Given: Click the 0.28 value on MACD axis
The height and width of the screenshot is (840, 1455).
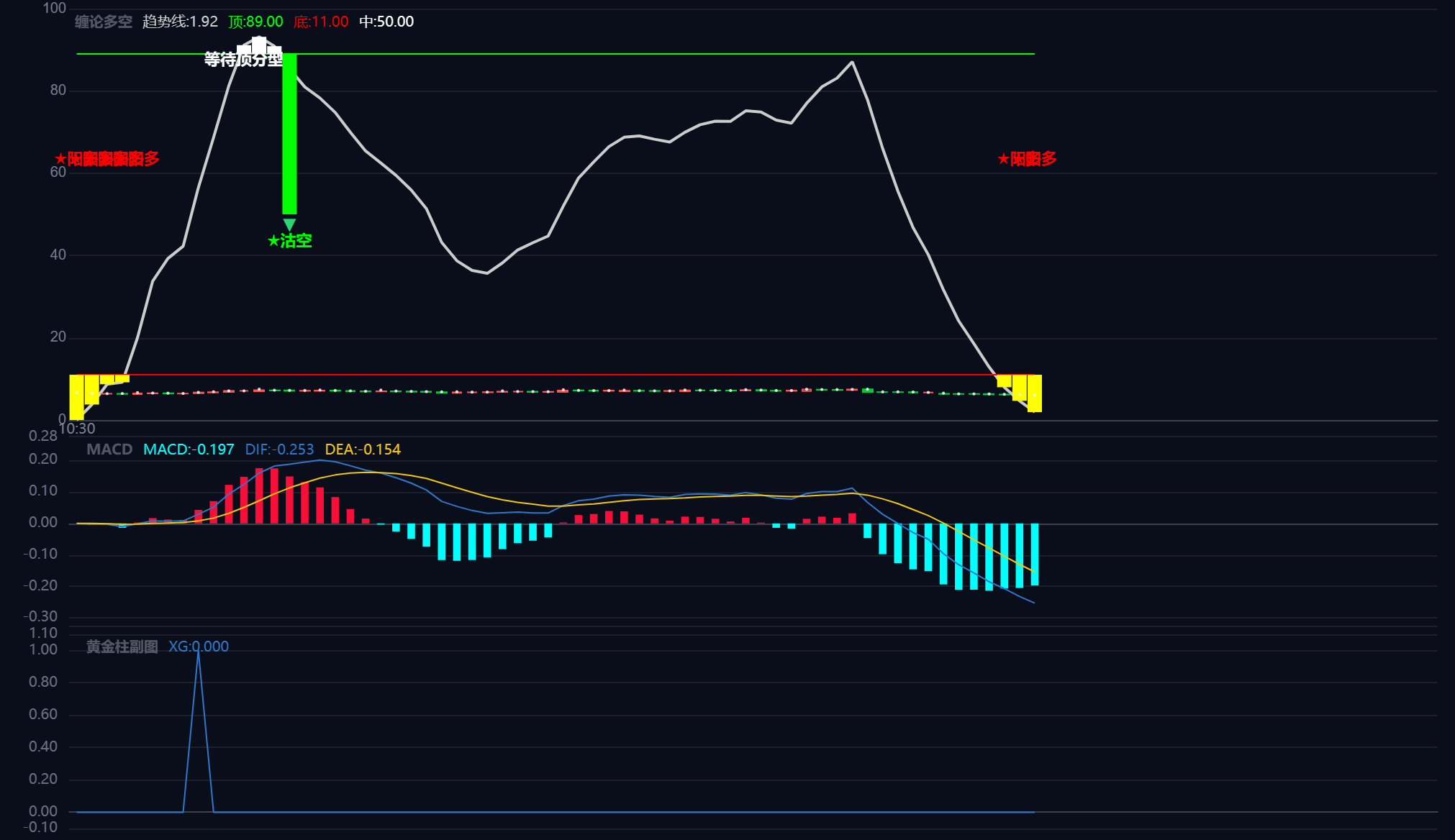Looking at the screenshot, I should (43, 436).
